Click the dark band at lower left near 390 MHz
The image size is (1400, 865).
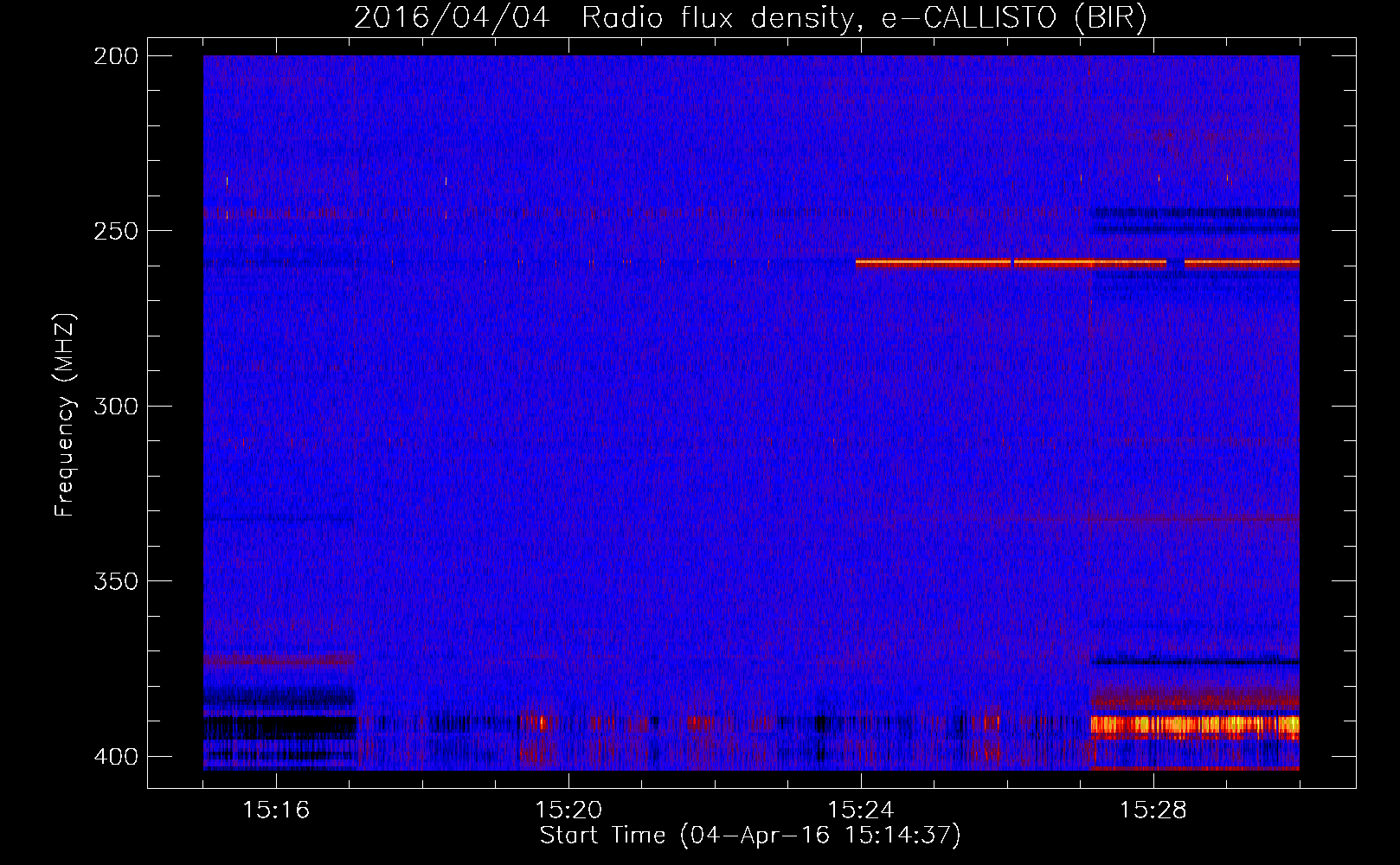tap(279, 725)
